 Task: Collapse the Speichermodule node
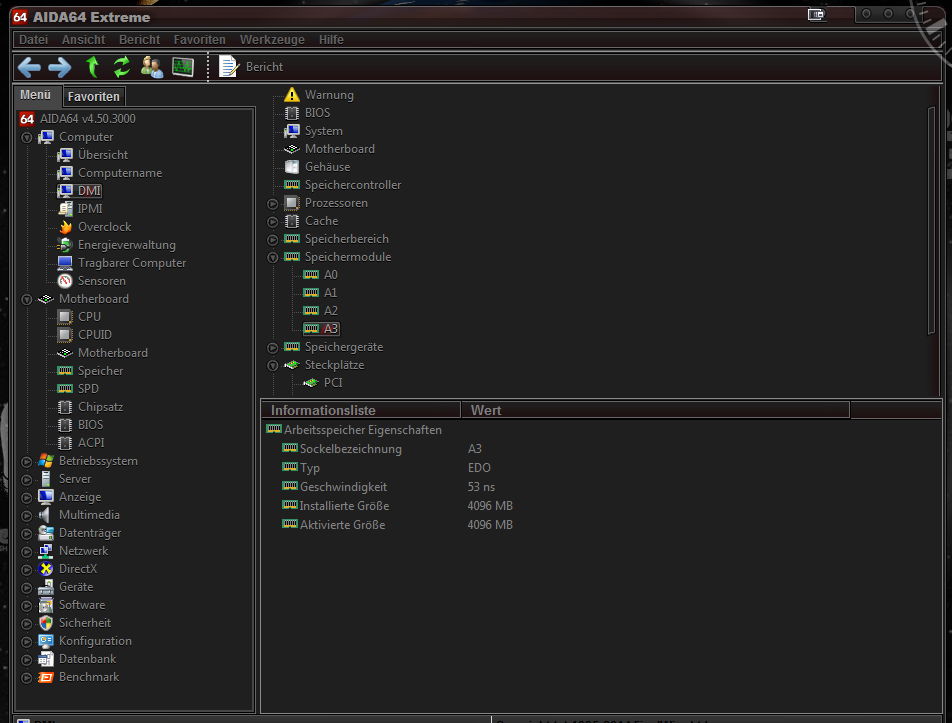click(x=273, y=258)
